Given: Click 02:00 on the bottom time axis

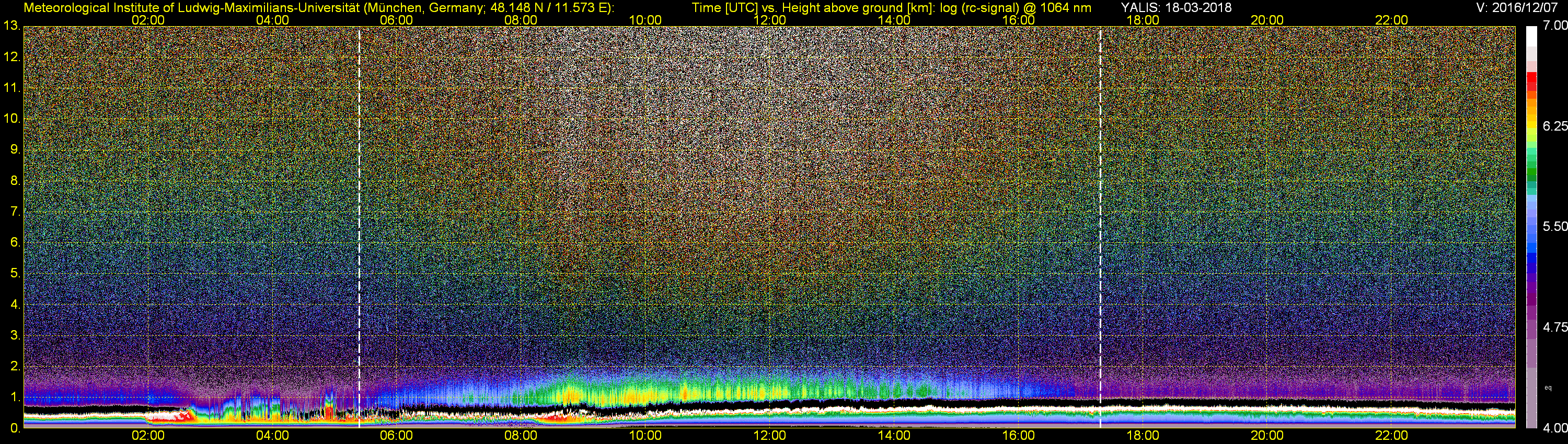Looking at the screenshot, I should [148, 436].
